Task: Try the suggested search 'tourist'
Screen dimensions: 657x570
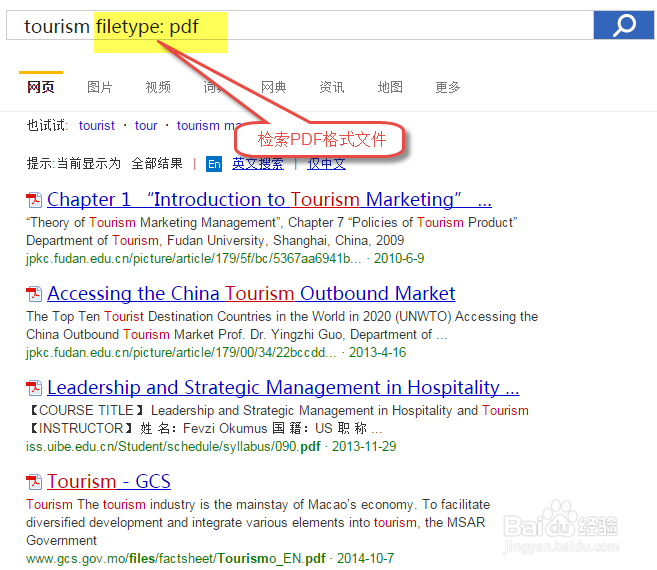Action: pos(97,125)
